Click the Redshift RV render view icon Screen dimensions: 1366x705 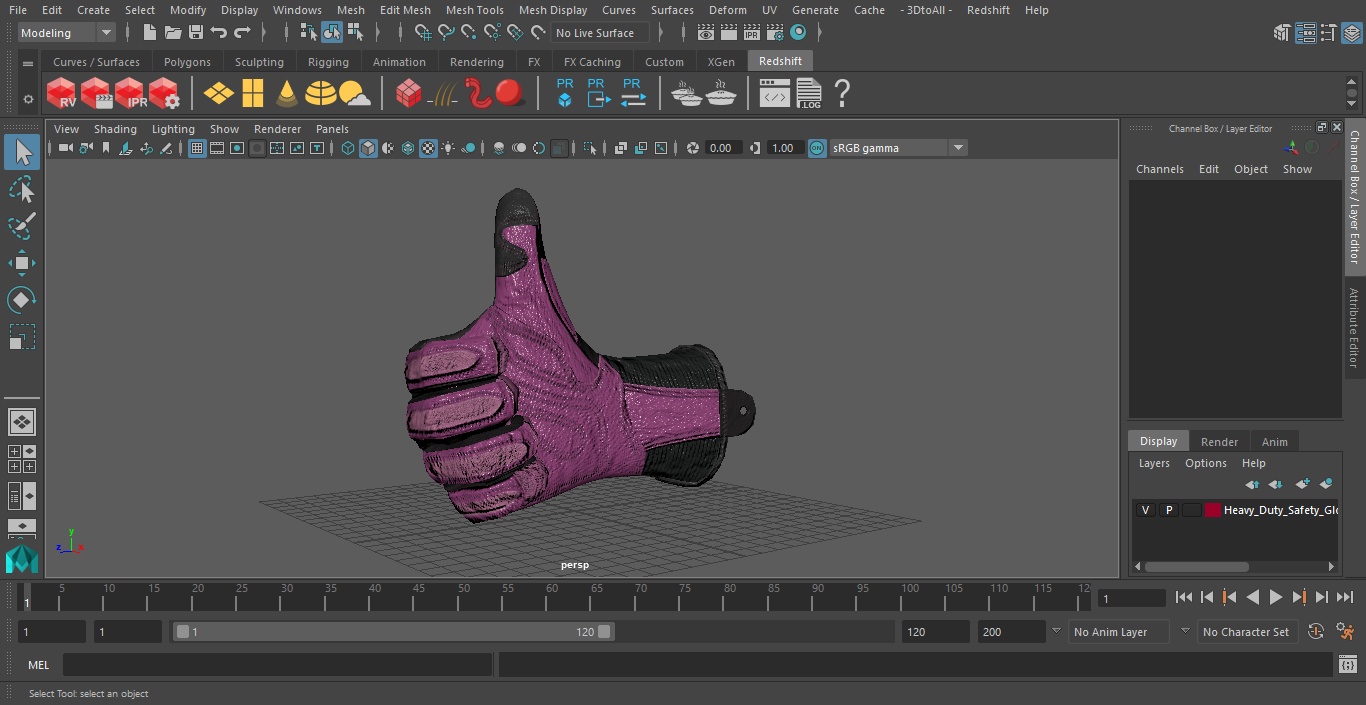[61, 94]
